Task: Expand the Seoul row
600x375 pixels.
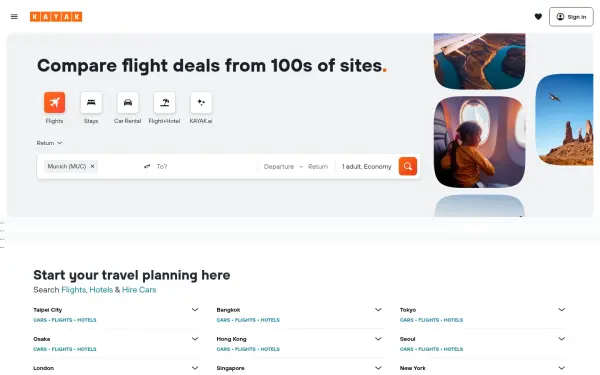Action: point(561,339)
